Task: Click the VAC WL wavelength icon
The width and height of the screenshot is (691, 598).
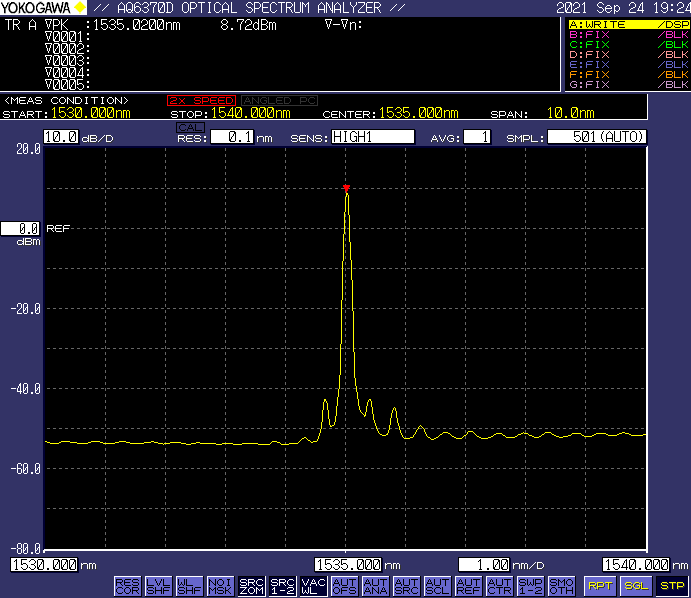Action: [314, 585]
